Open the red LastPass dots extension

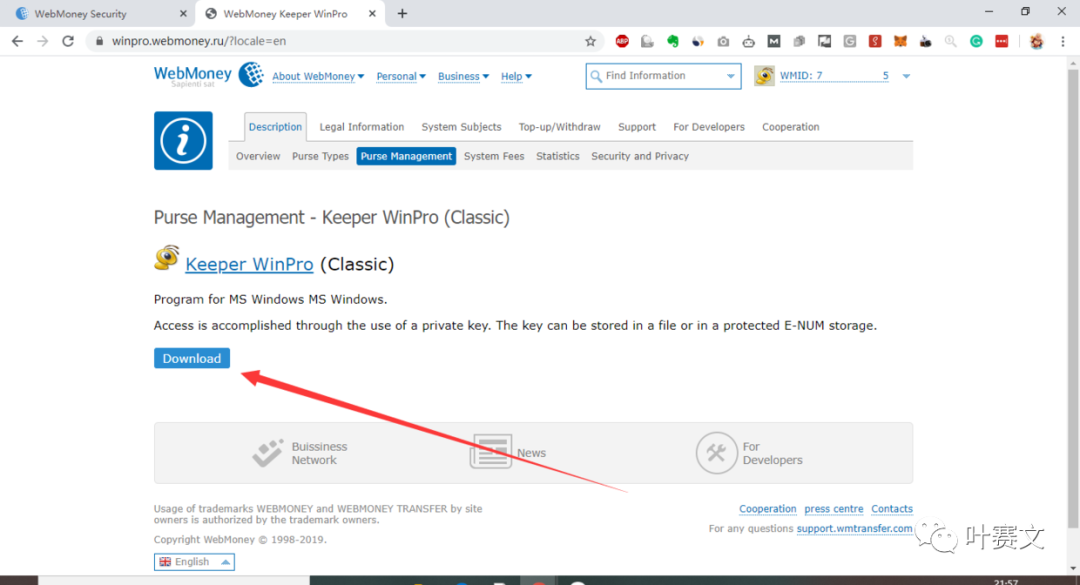(x=1001, y=41)
